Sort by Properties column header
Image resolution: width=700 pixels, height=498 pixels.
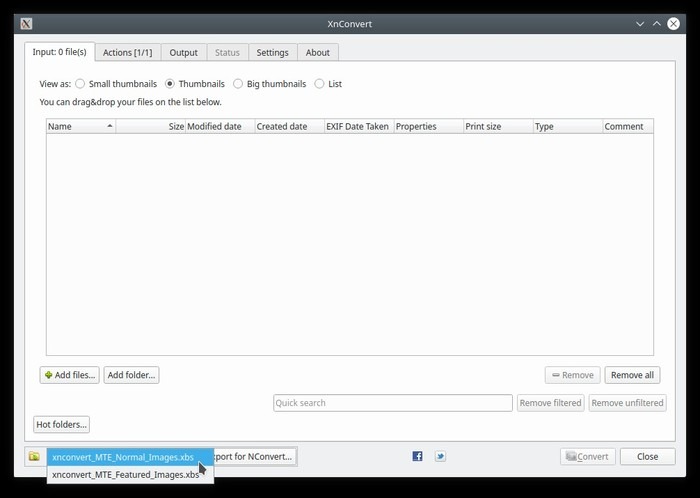pos(429,126)
